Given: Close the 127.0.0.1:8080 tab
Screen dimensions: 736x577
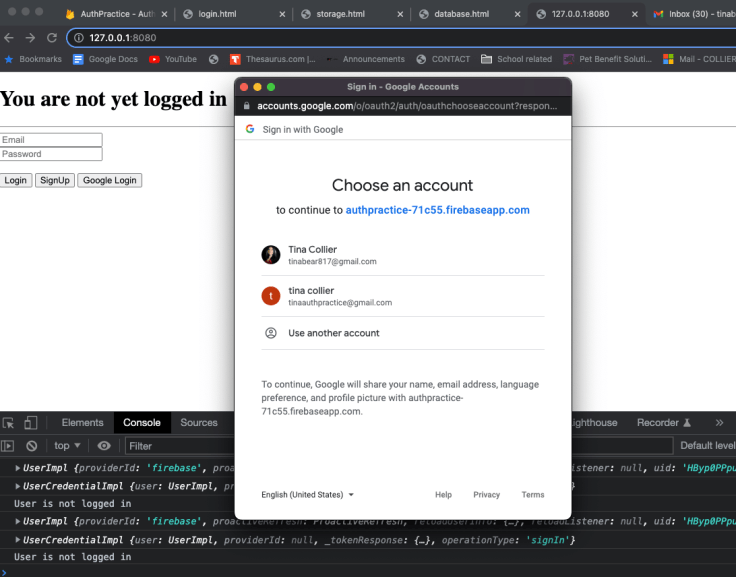Looking at the screenshot, I should (635, 14).
